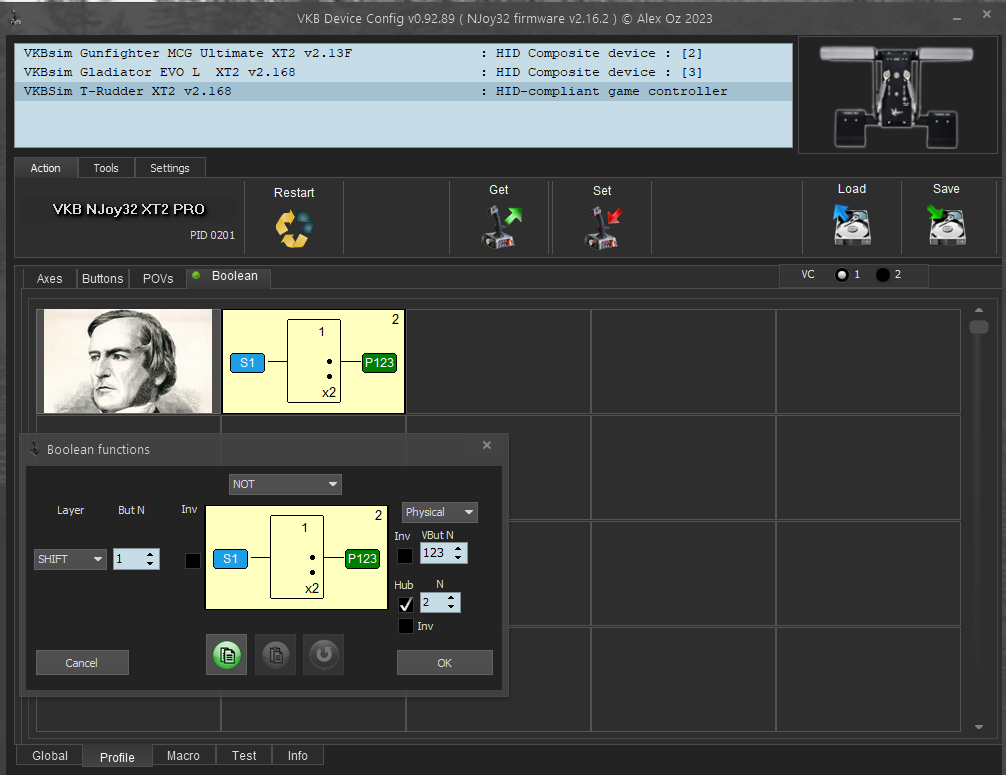Viewport: 1006px width, 775px height.
Task: Uncheck the Hub checkbox
Action: click(x=405, y=604)
